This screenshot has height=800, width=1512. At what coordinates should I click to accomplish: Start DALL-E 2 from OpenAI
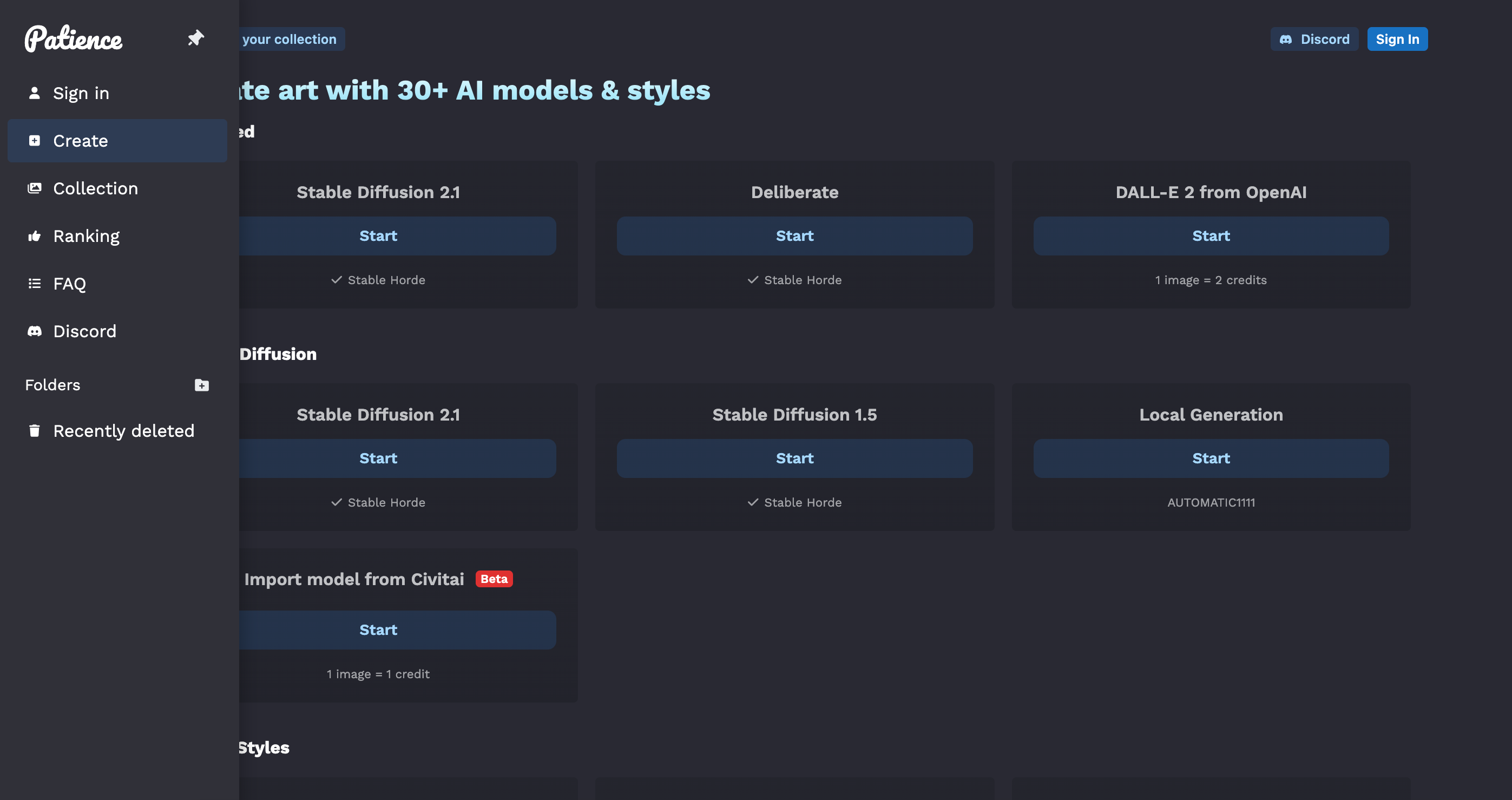[x=1211, y=236]
